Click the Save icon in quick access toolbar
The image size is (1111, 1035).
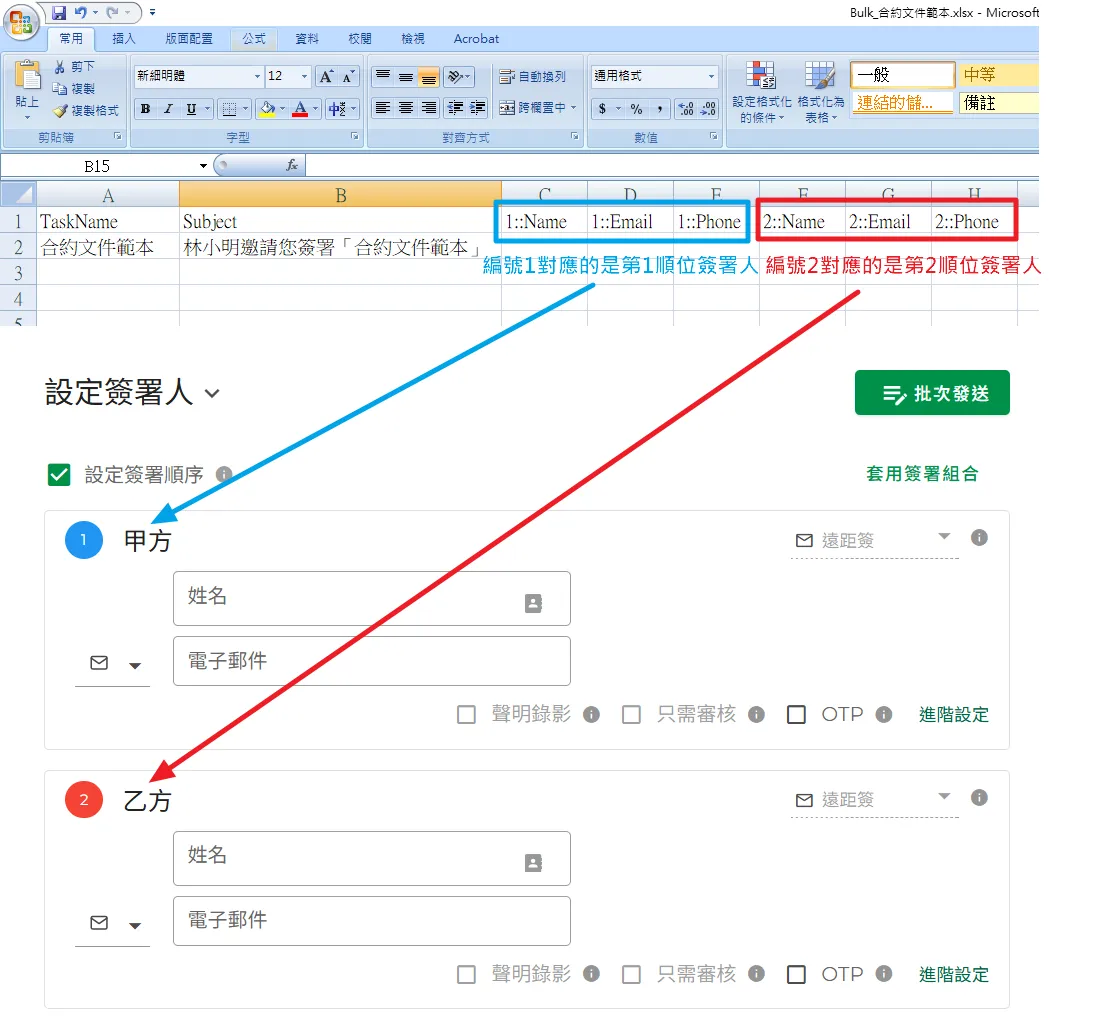[59, 13]
